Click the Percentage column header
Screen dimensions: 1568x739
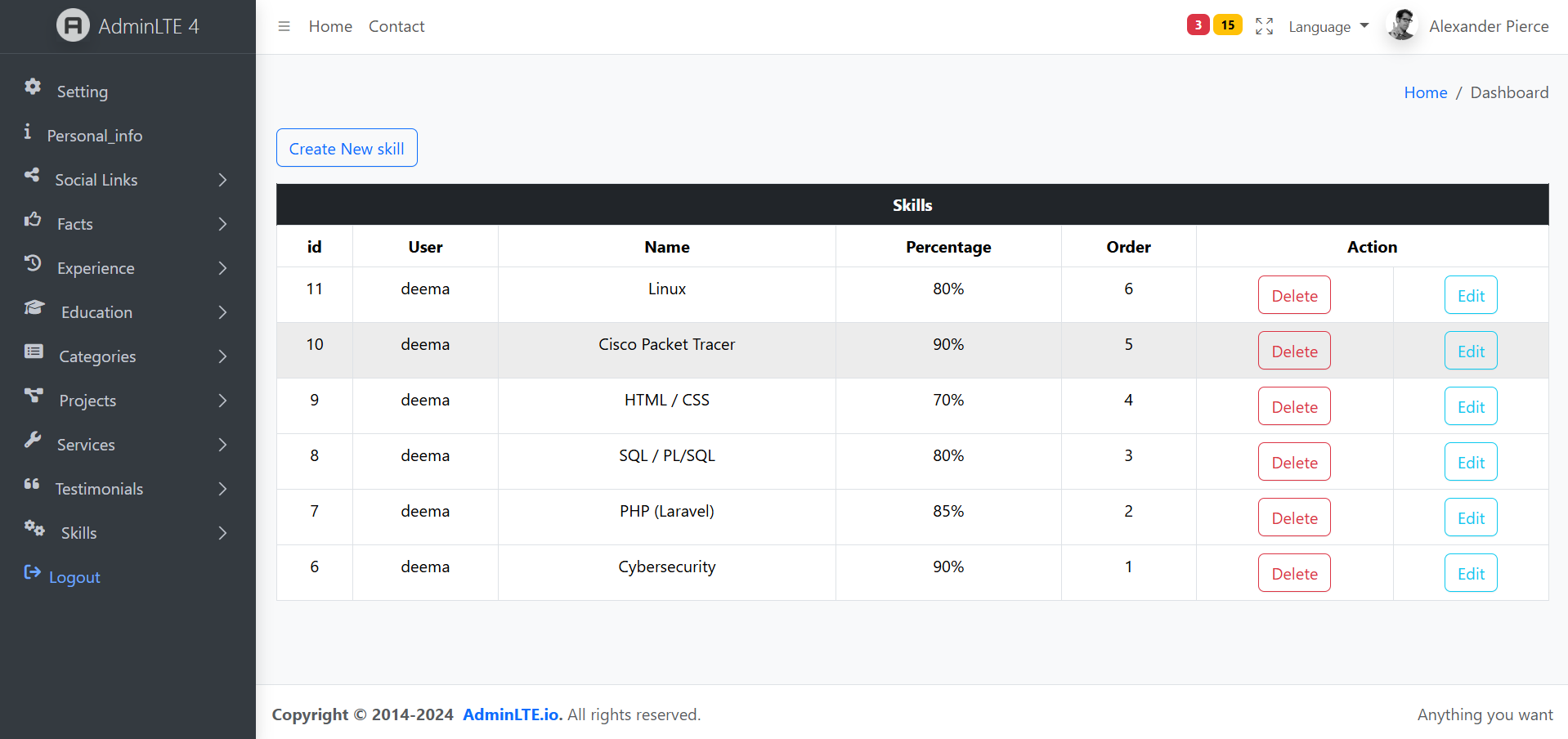click(x=948, y=247)
